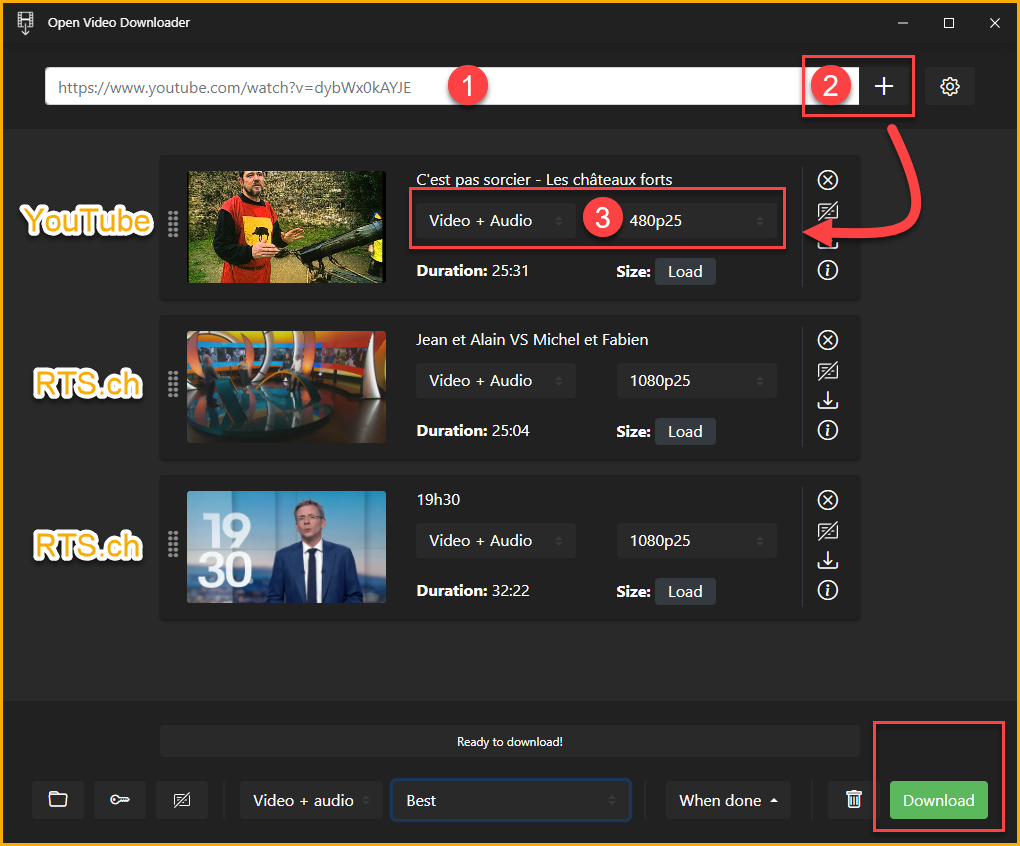1020x846 pixels.
Task: Show info for the 19h30 video
Action: [828, 590]
